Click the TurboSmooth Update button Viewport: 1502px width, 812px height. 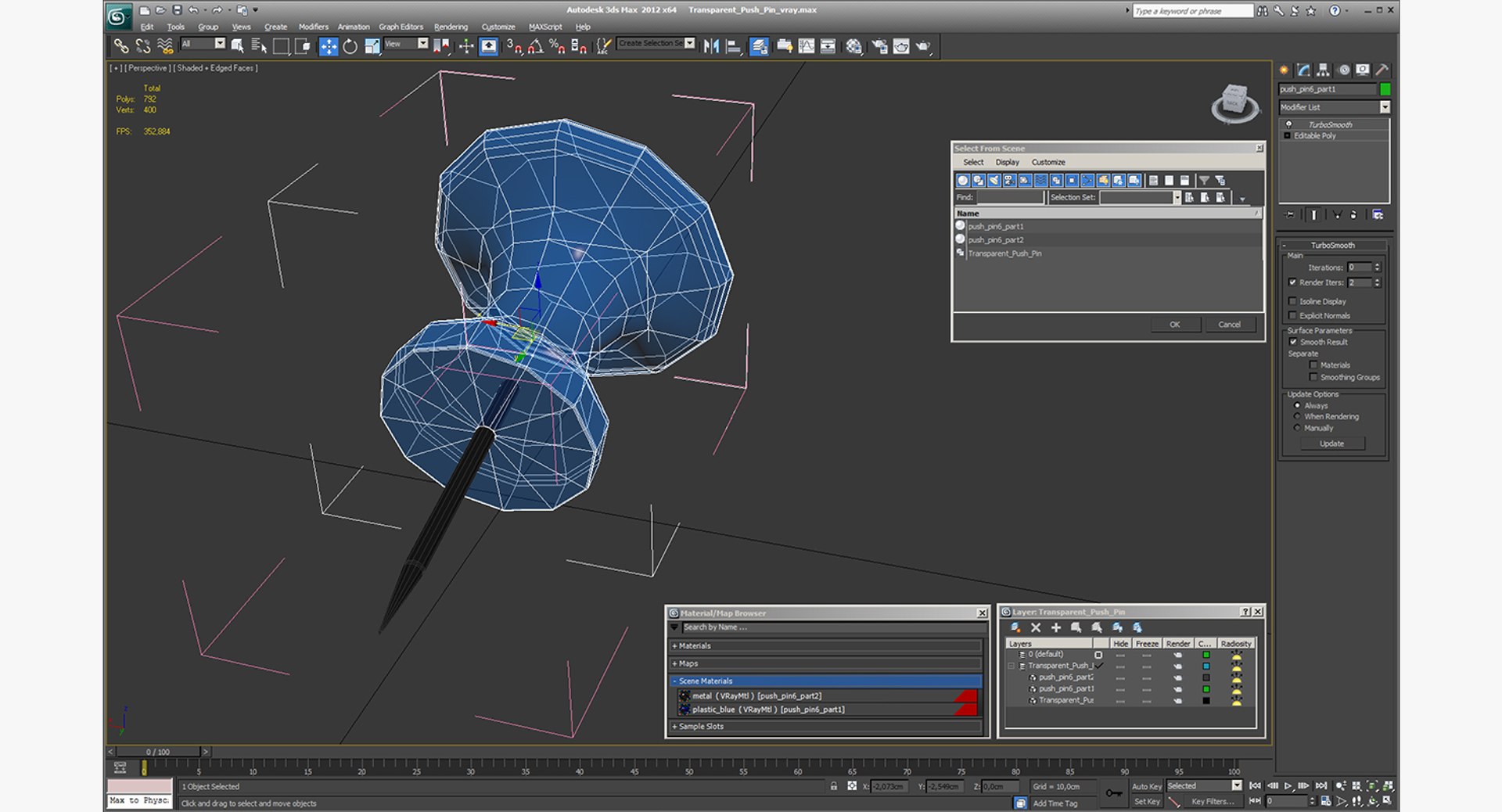pos(1331,444)
